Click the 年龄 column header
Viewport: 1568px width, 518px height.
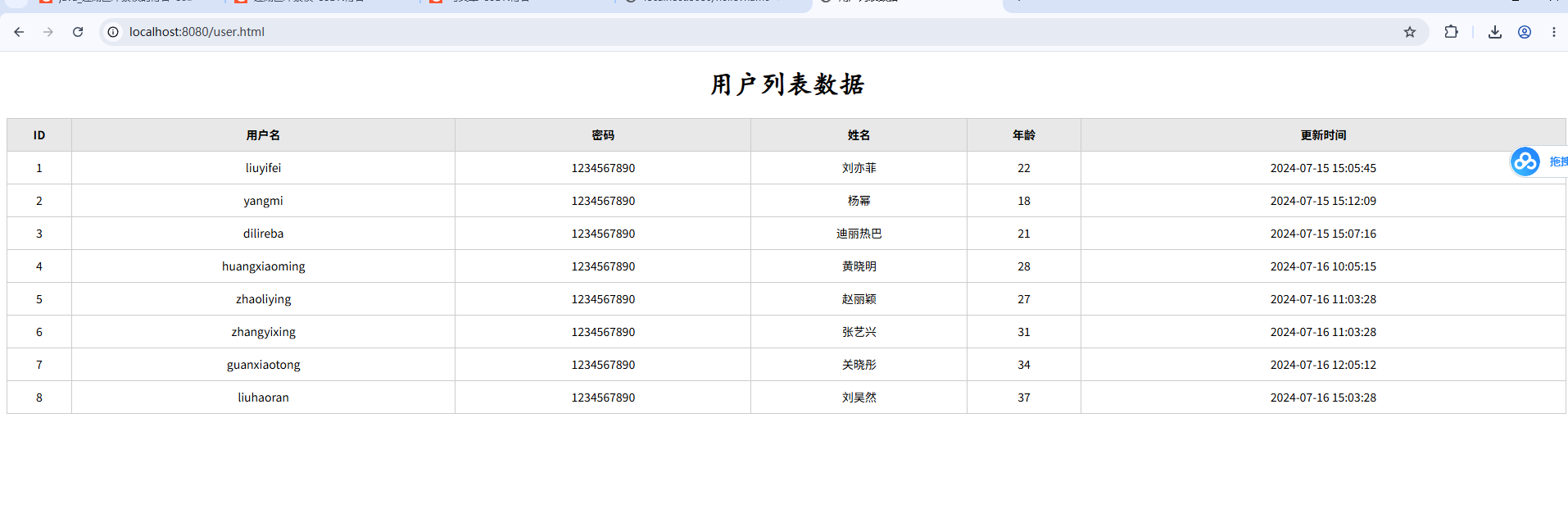pos(1024,135)
